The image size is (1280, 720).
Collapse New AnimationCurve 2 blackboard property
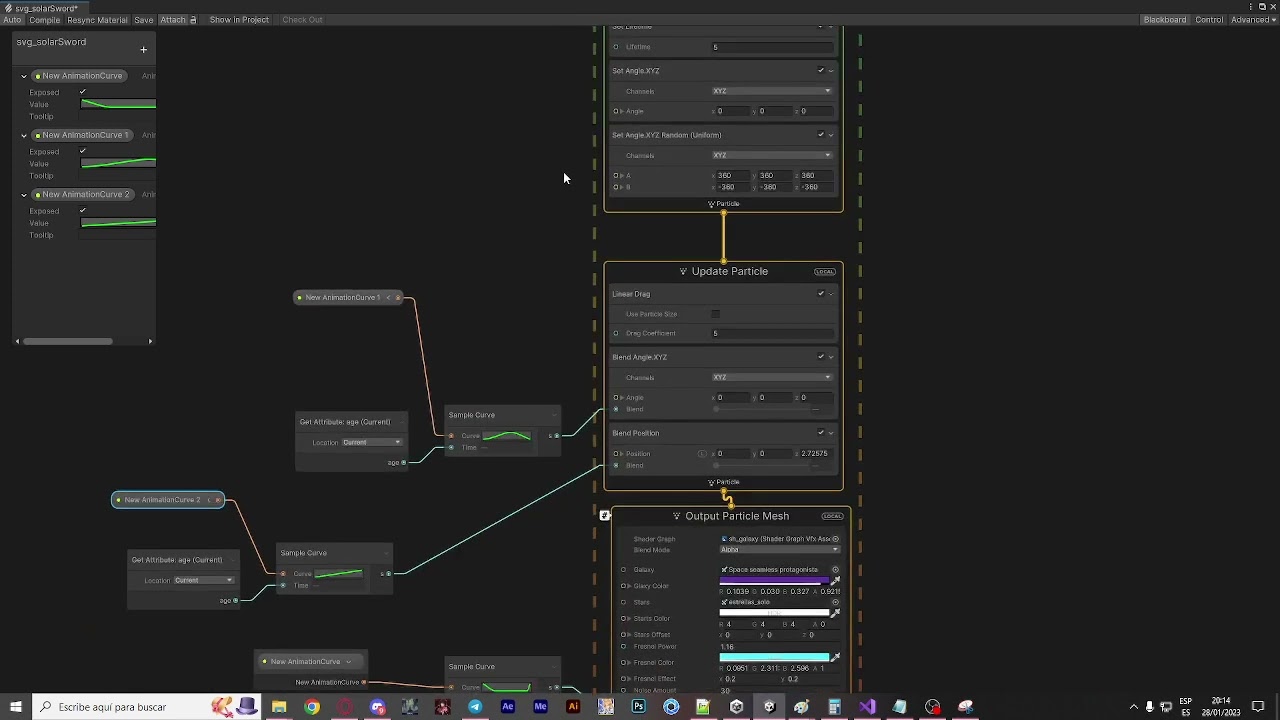pyautogui.click(x=24, y=194)
